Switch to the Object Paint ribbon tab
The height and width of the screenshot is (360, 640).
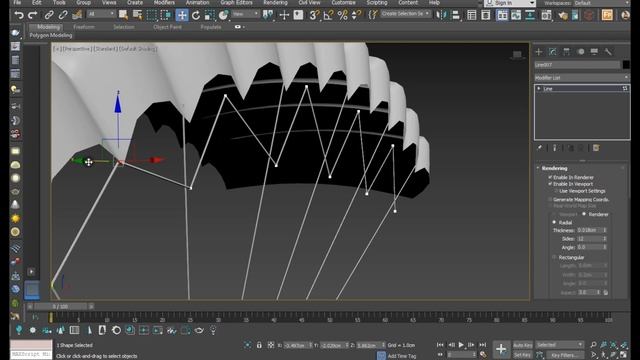pyautogui.click(x=167, y=27)
